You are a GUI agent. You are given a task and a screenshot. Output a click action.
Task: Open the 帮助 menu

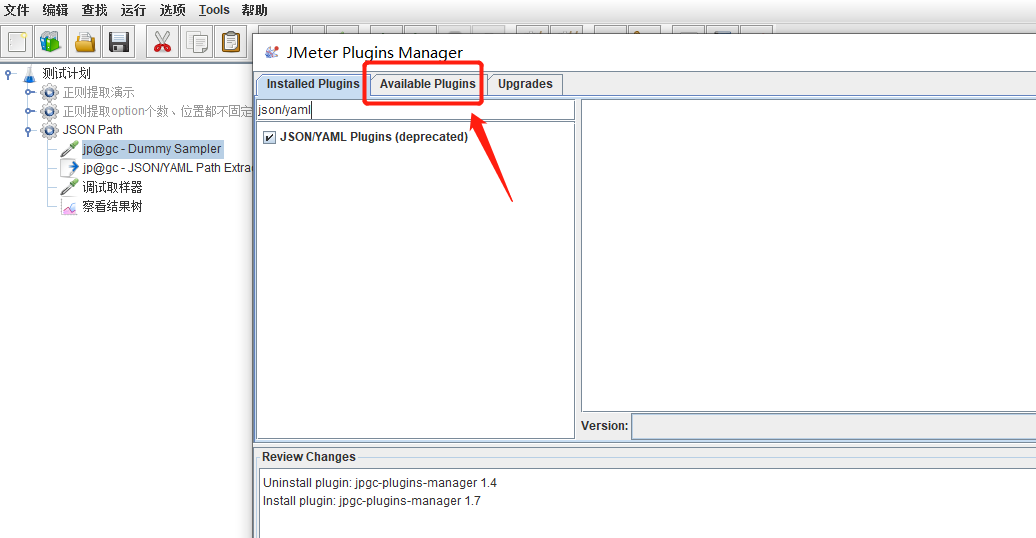[254, 10]
